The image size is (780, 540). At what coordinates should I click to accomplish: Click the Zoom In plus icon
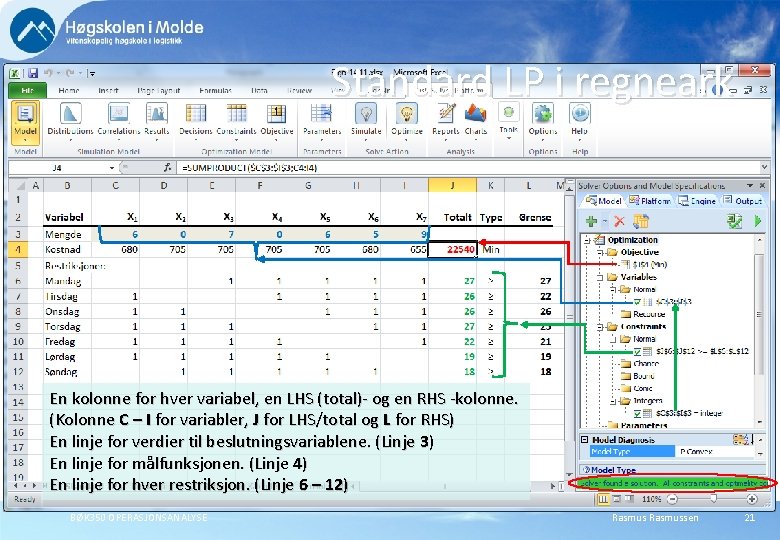[751, 499]
